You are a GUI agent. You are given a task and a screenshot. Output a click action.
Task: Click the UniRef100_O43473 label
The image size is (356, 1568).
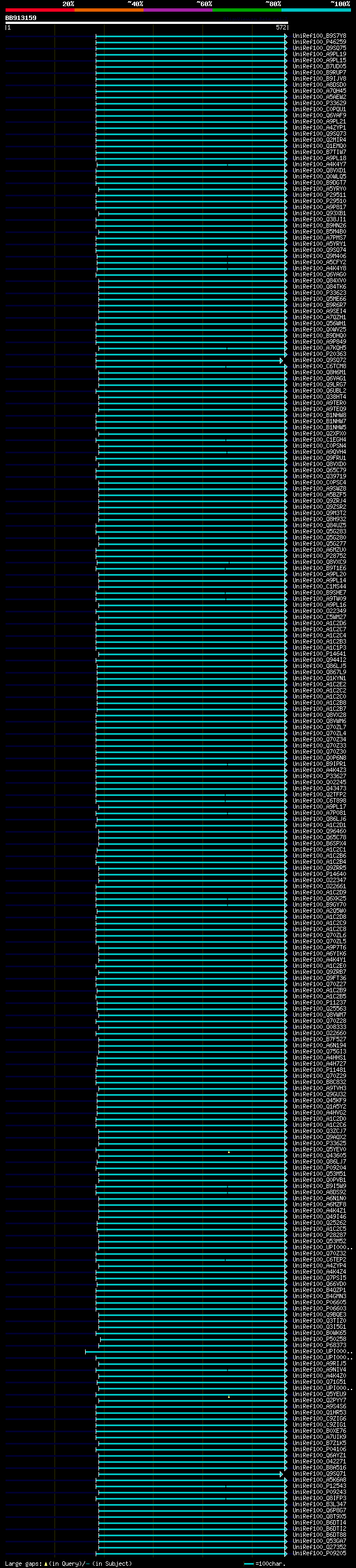click(319, 789)
